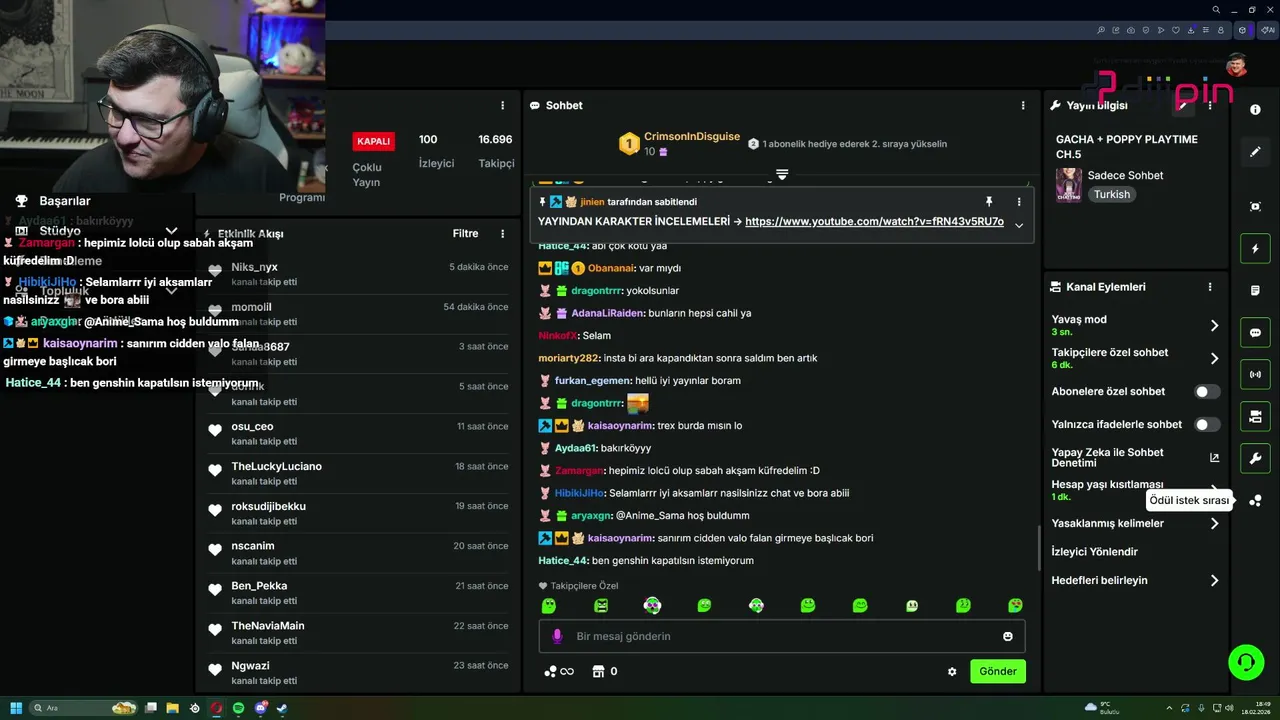Open Yayın bilgisi three-dot menu
The width and height of the screenshot is (1280, 720).
pos(1209,105)
